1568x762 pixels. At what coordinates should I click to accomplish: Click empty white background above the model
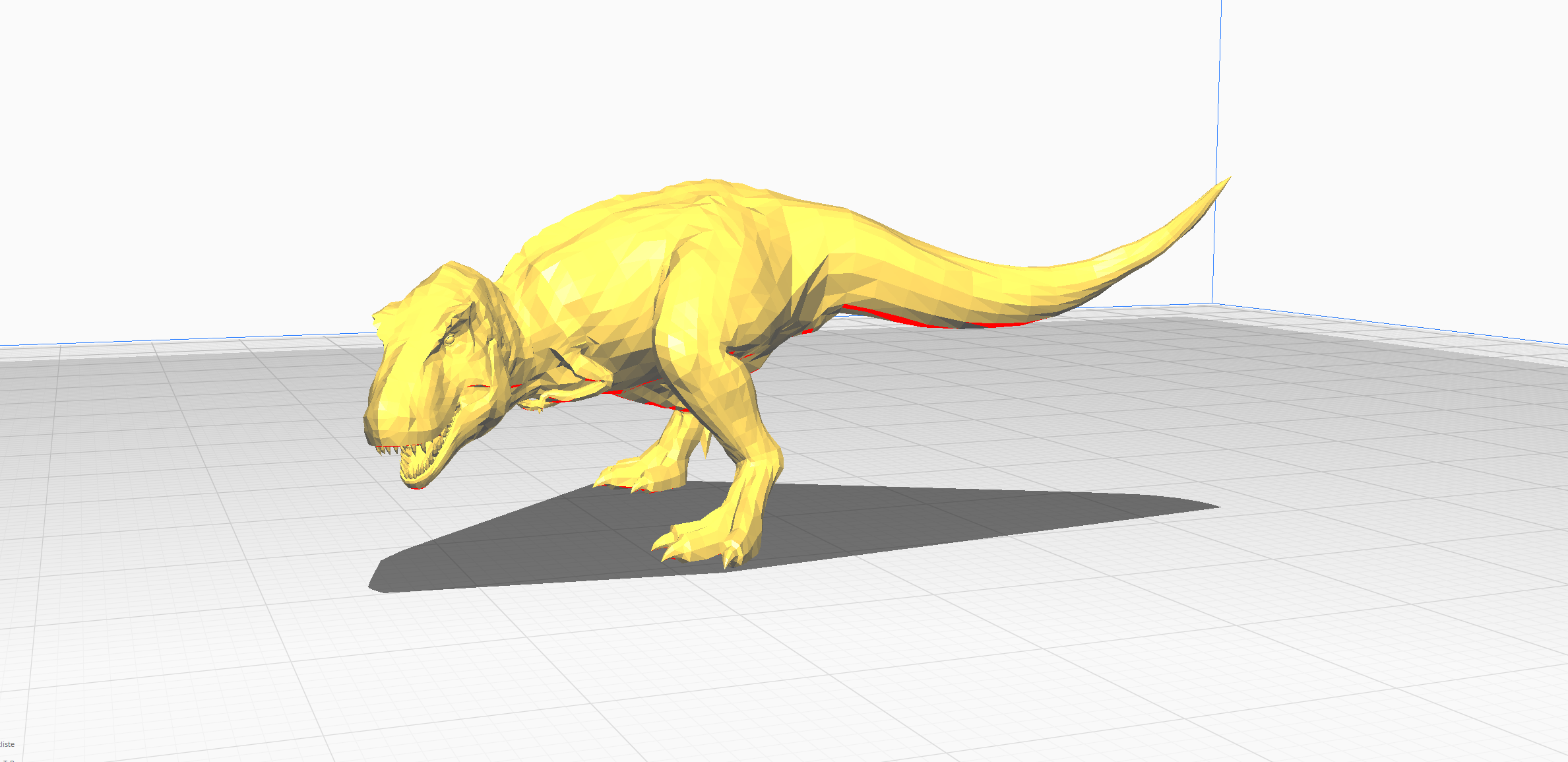click(660, 79)
